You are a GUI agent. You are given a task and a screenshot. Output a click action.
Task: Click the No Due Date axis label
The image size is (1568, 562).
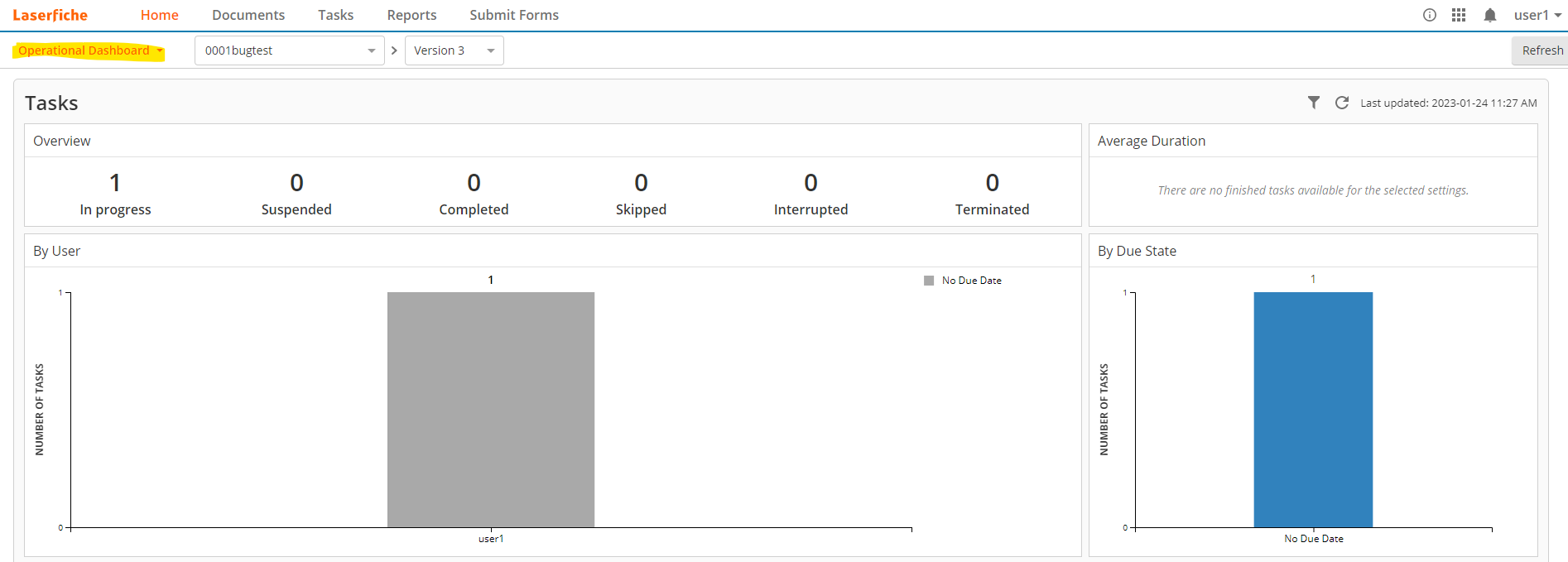[1314, 539]
